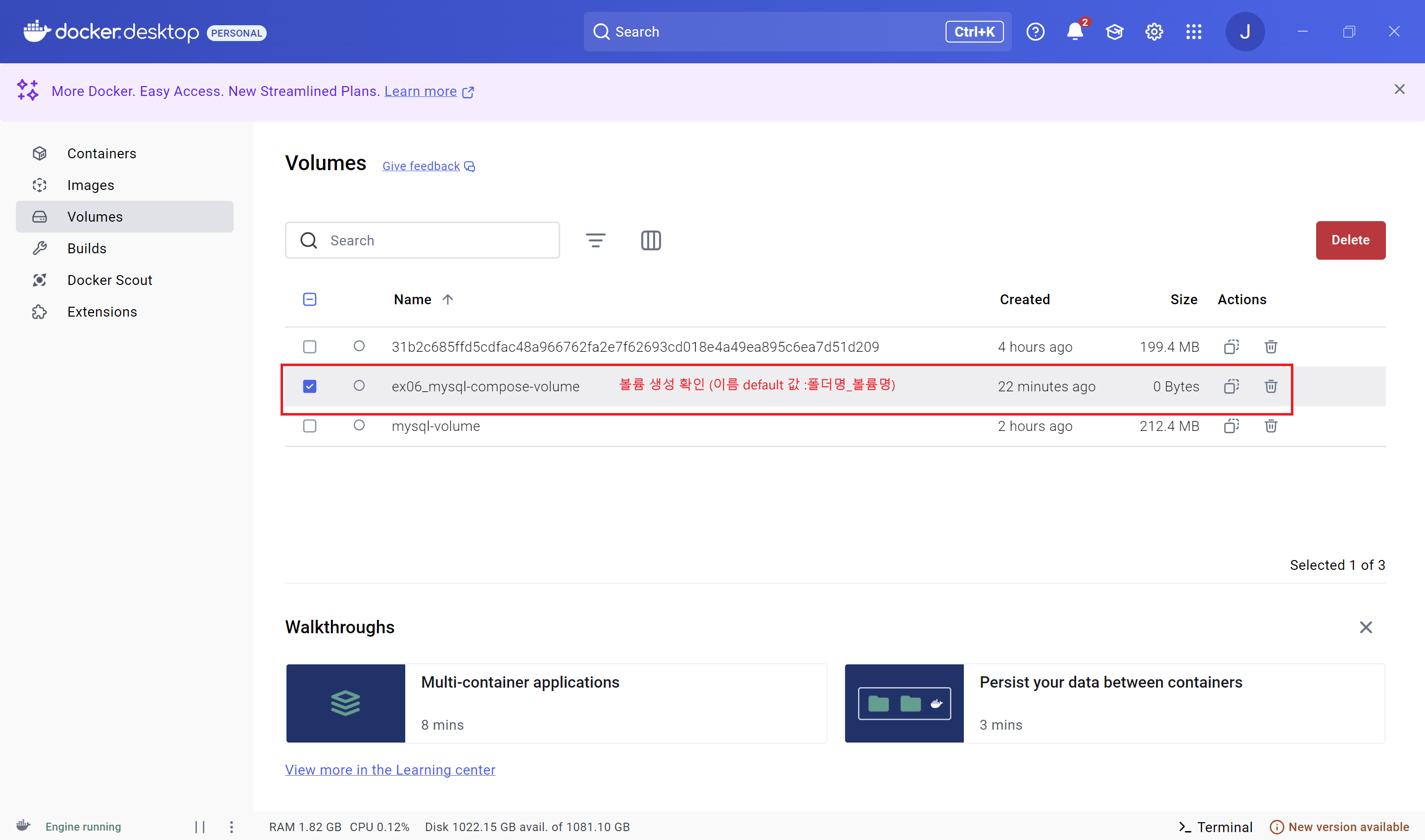The height and width of the screenshot is (840, 1425).
Task: Toggle the select-all checkbox in the header
Action: (310, 299)
